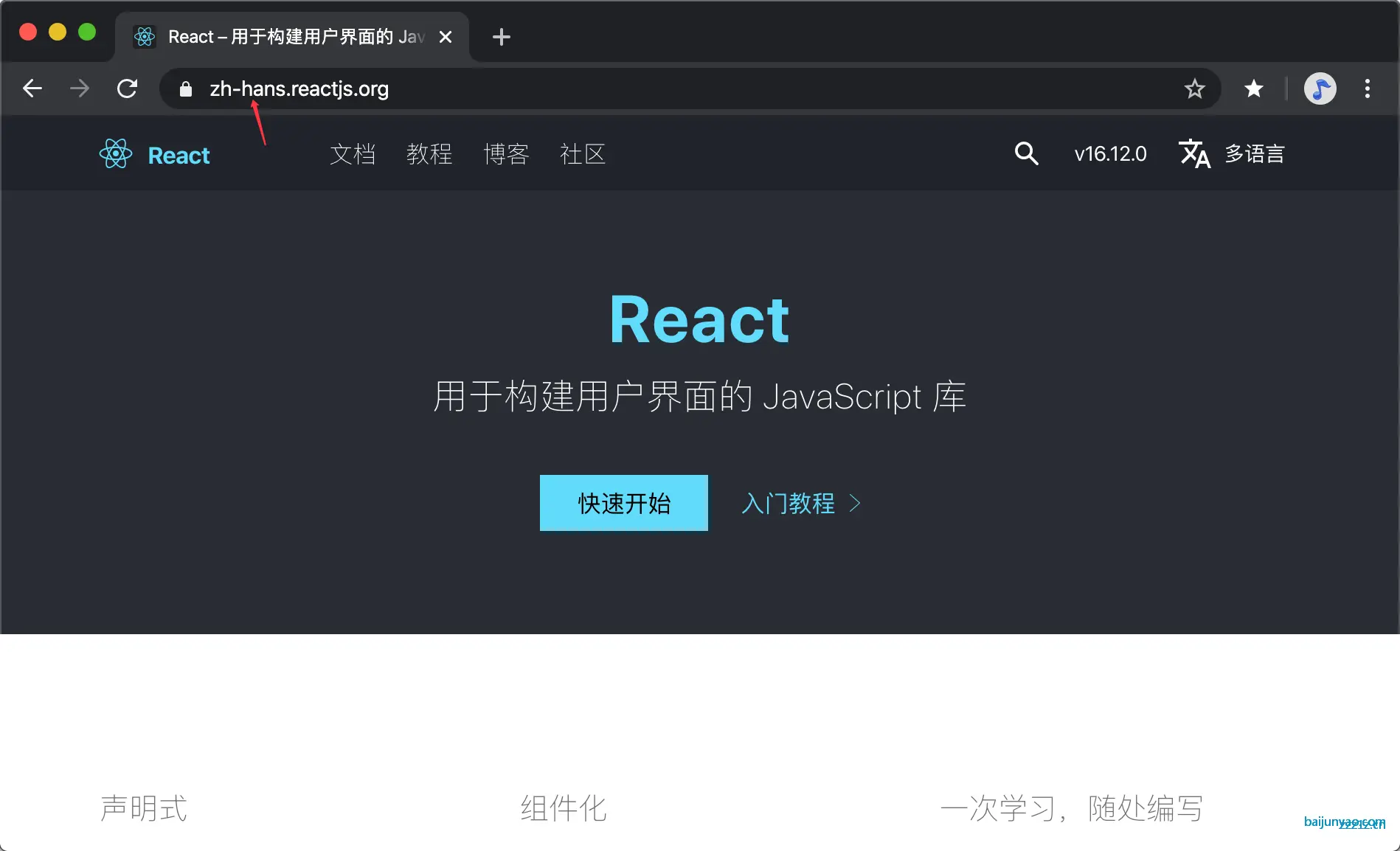Go to React home via navbar text
The height and width of the screenshot is (851, 1400).
179,155
